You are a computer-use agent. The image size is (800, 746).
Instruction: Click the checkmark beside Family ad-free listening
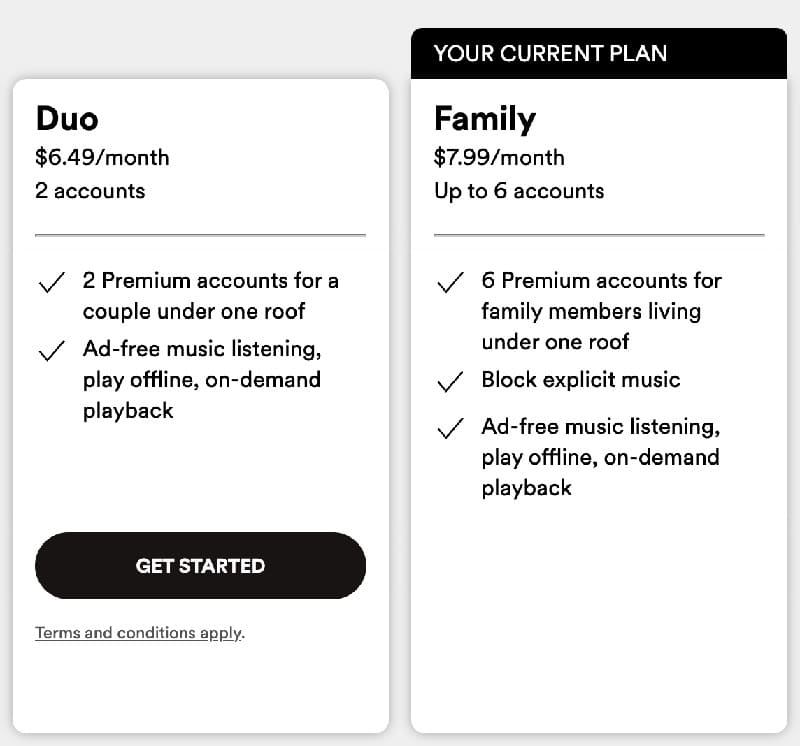(450, 429)
